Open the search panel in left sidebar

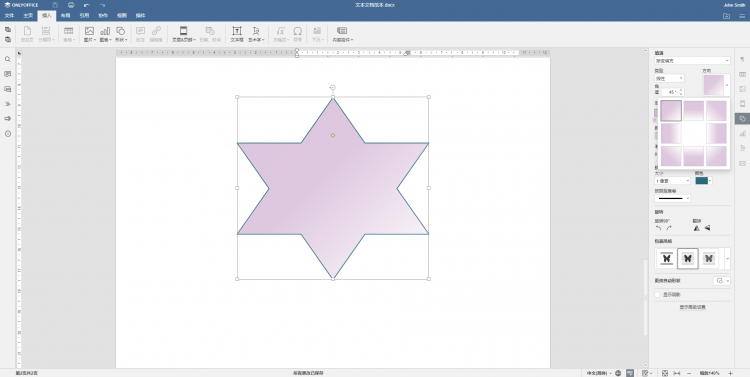8,59
